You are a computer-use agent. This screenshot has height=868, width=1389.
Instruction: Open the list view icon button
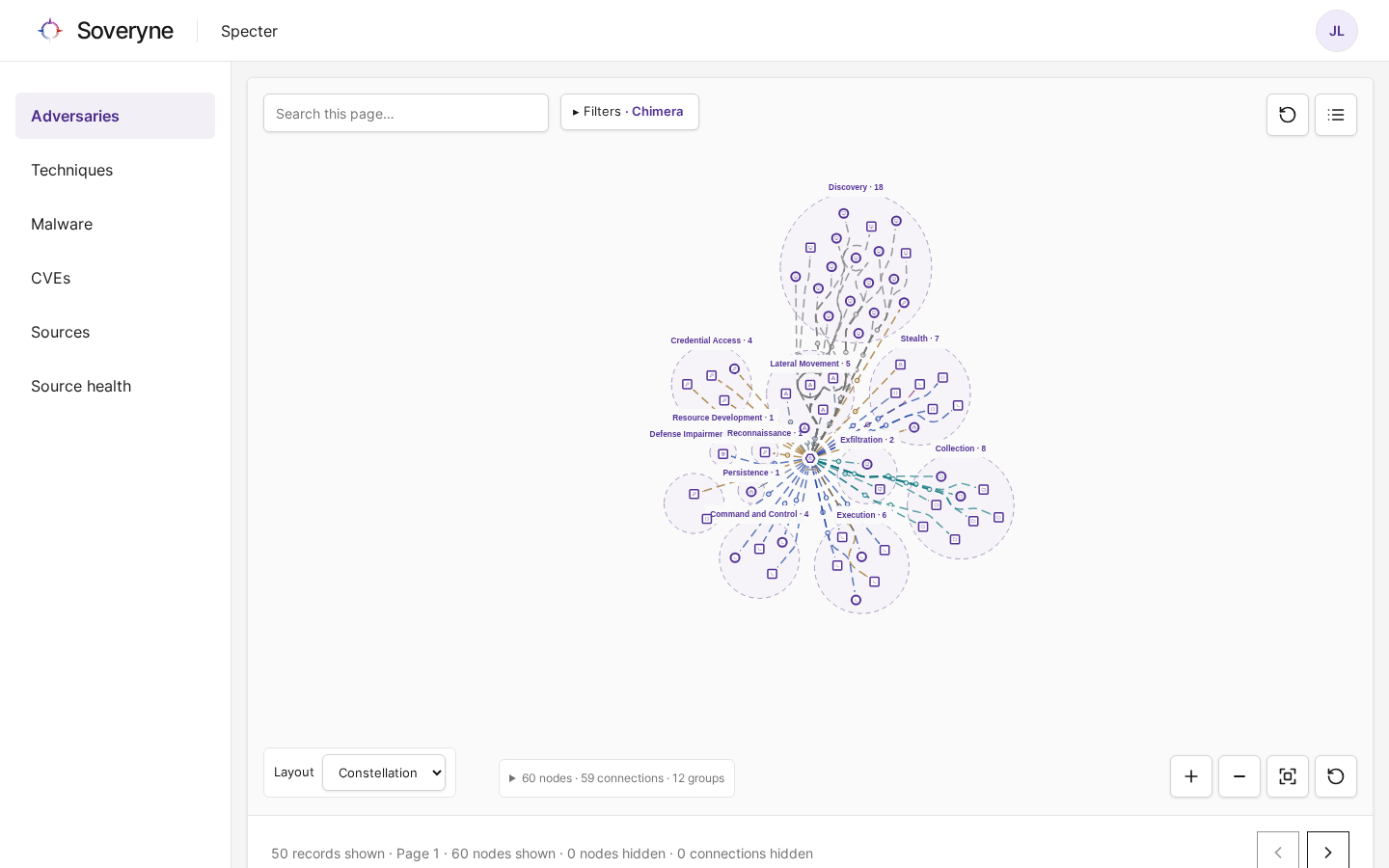(1336, 115)
